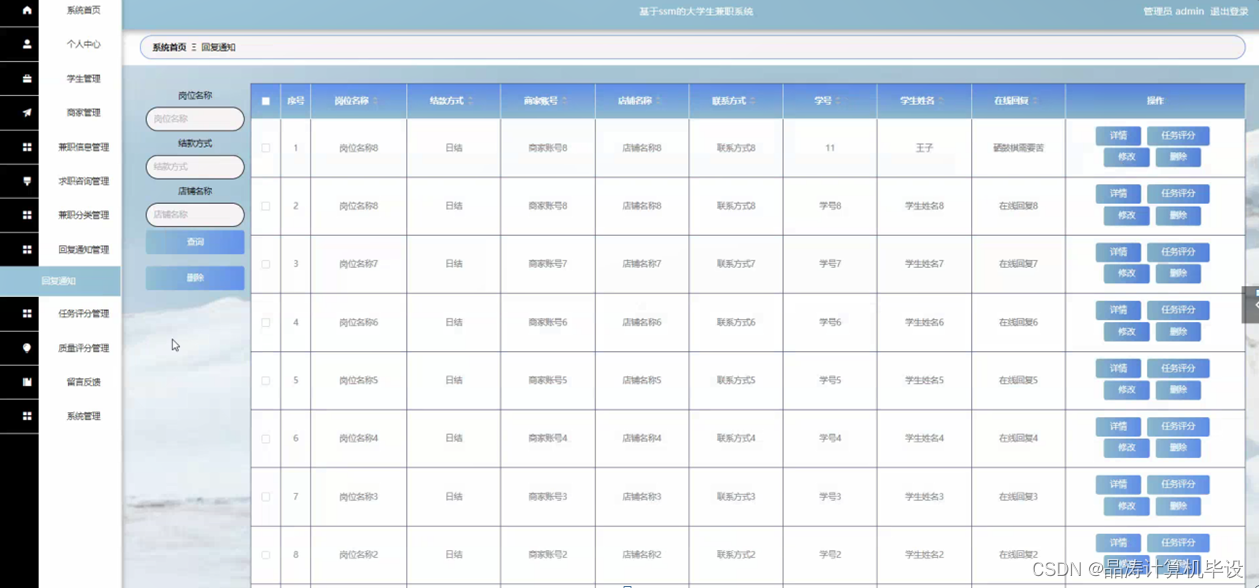Open 任务评分管理 in the sidebar

(x=83, y=314)
